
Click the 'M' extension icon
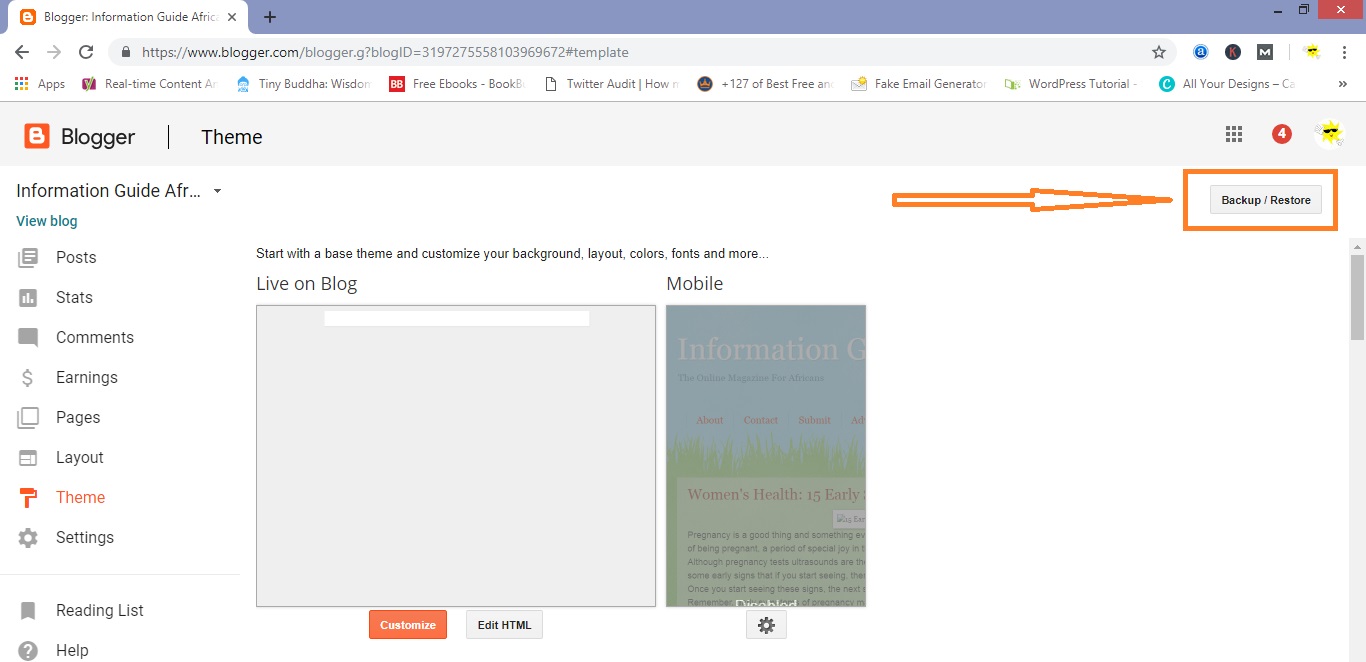point(1265,52)
